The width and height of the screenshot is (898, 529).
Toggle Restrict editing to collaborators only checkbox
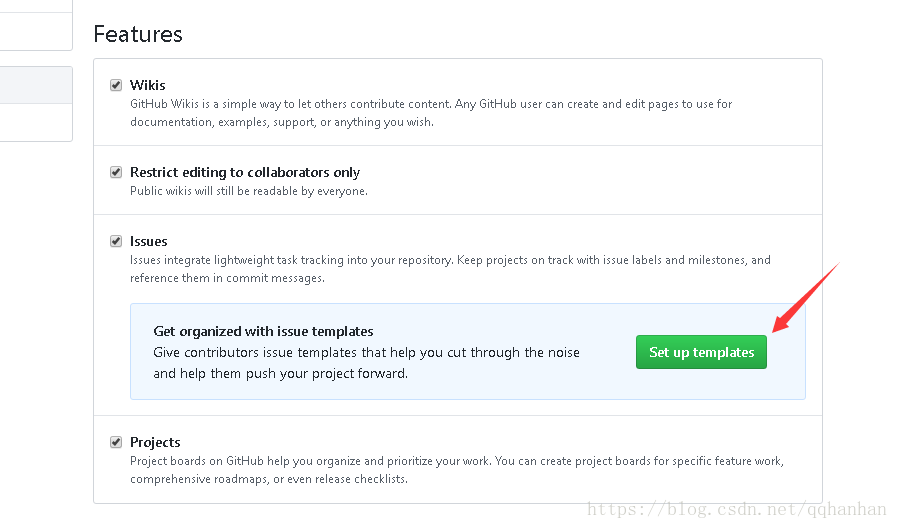tap(116, 172)
